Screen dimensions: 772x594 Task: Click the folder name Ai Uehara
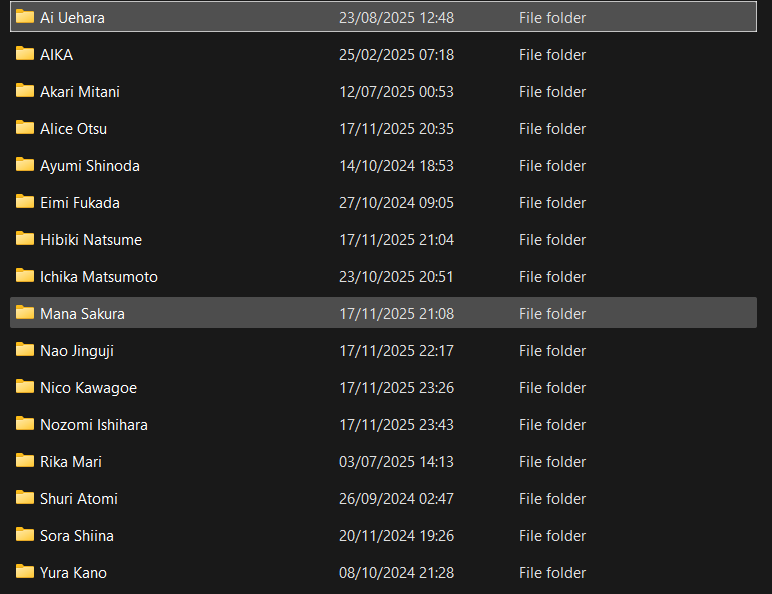tap(72, 18)
